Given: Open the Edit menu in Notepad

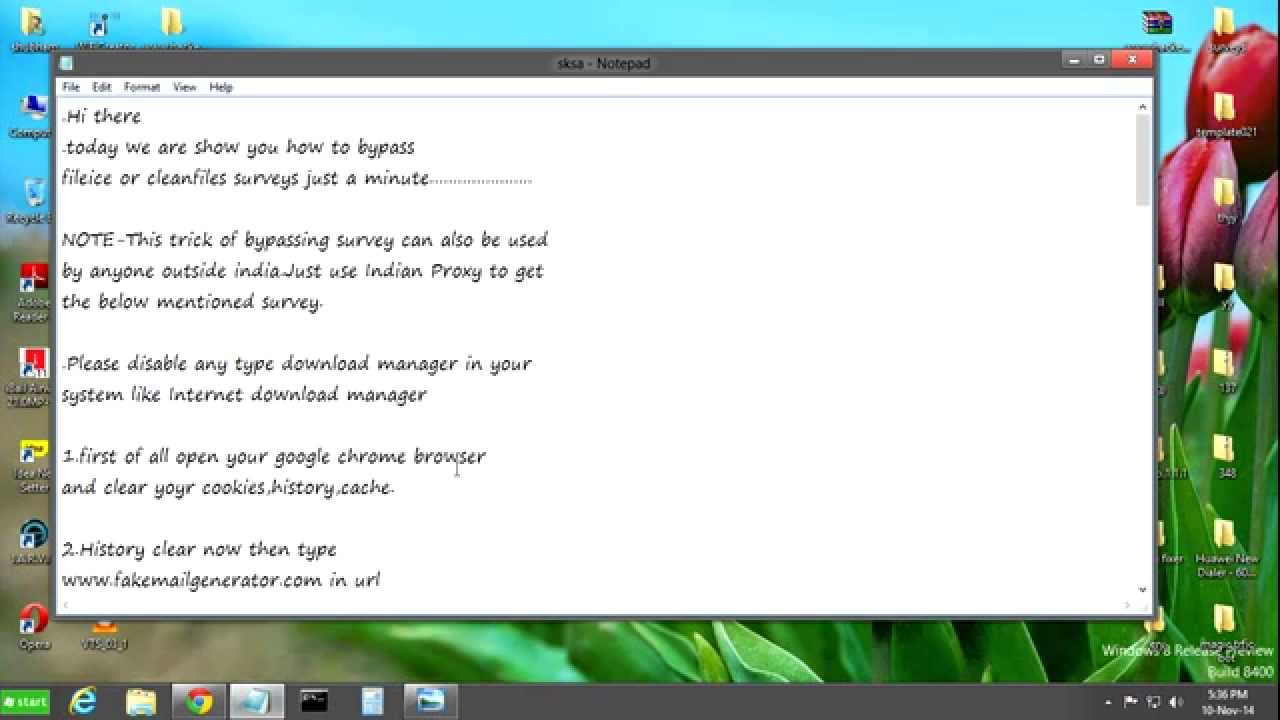Looking at the screenshot, I should (102, 87).
